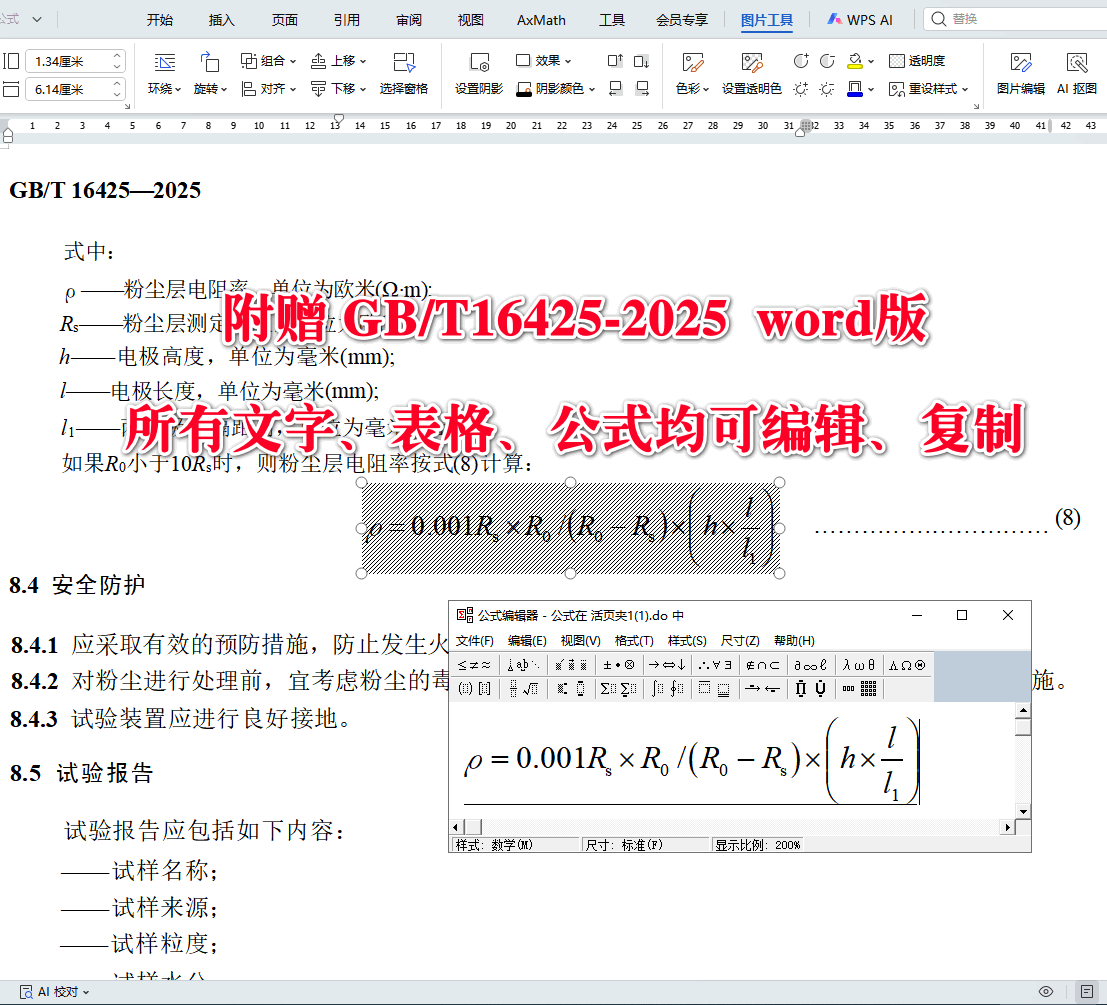Open the arrow symbols palette in equation editor

click(x=667, y=664)
